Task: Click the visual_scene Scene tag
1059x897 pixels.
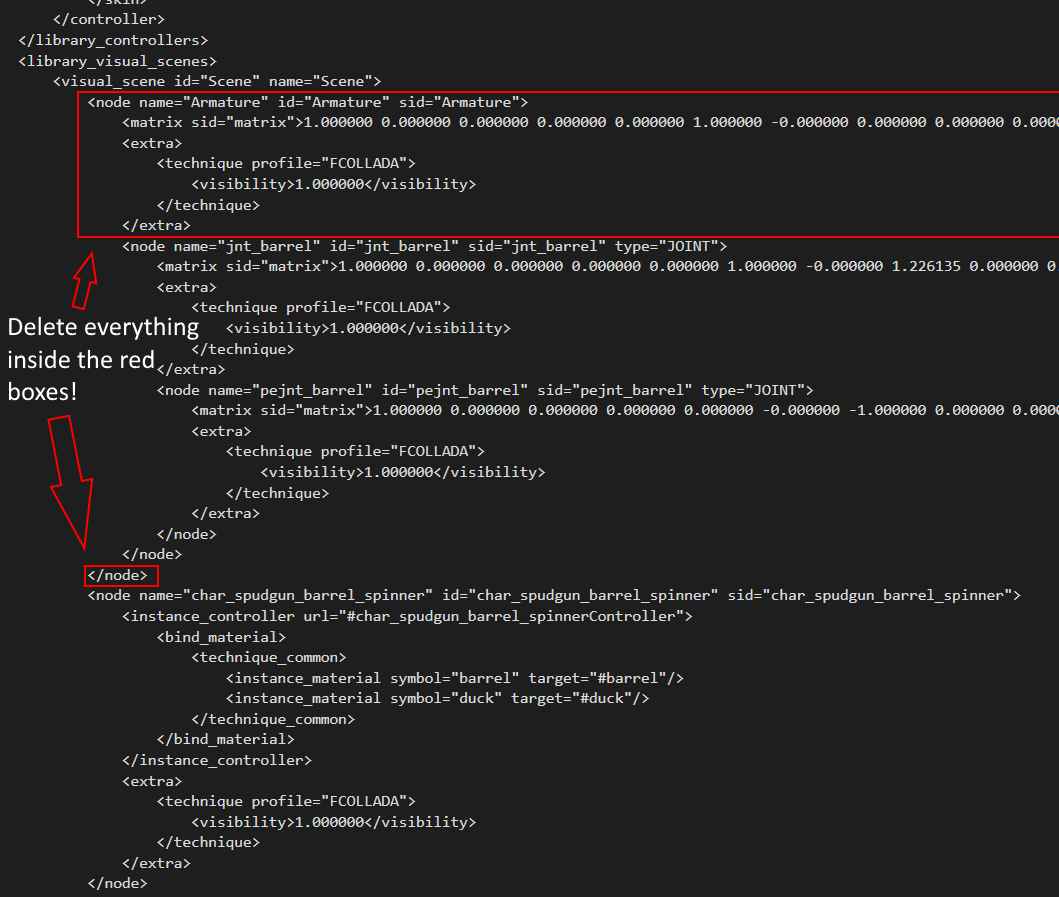Action: pos(217,81)
